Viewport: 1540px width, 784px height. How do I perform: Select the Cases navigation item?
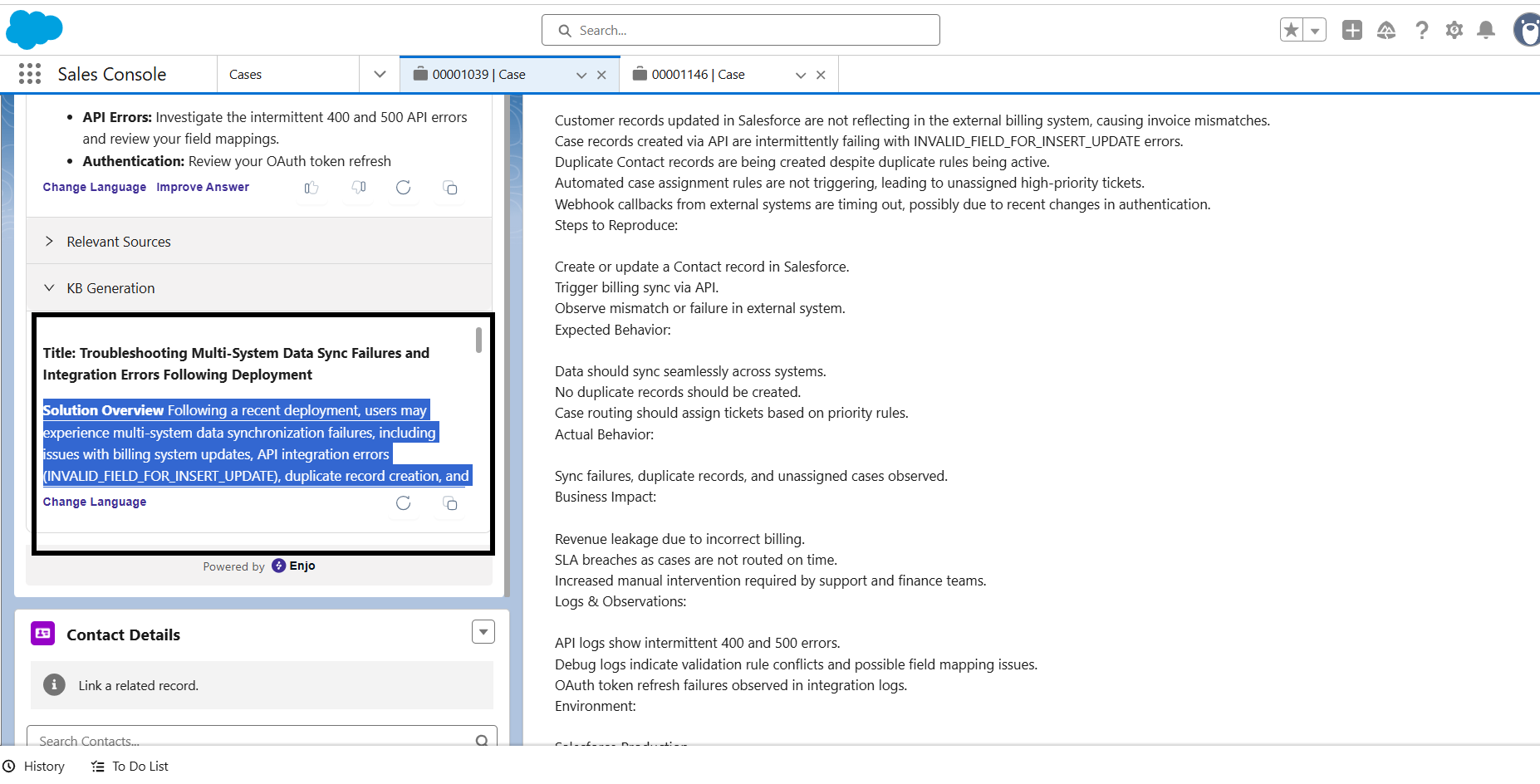[245, 74]
